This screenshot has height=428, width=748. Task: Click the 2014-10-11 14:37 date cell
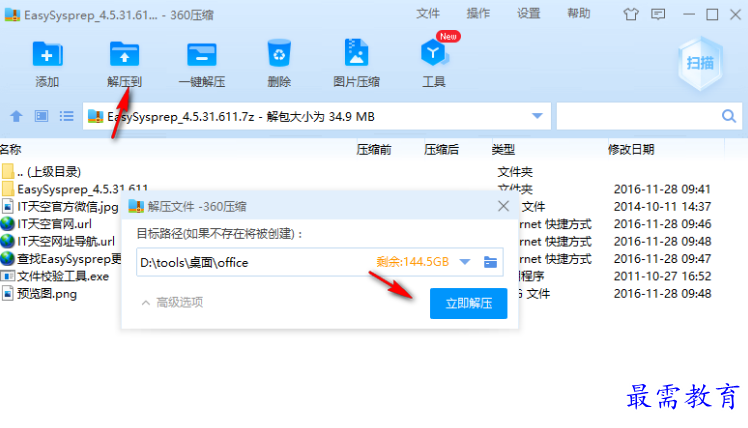[x=662, y=207]
